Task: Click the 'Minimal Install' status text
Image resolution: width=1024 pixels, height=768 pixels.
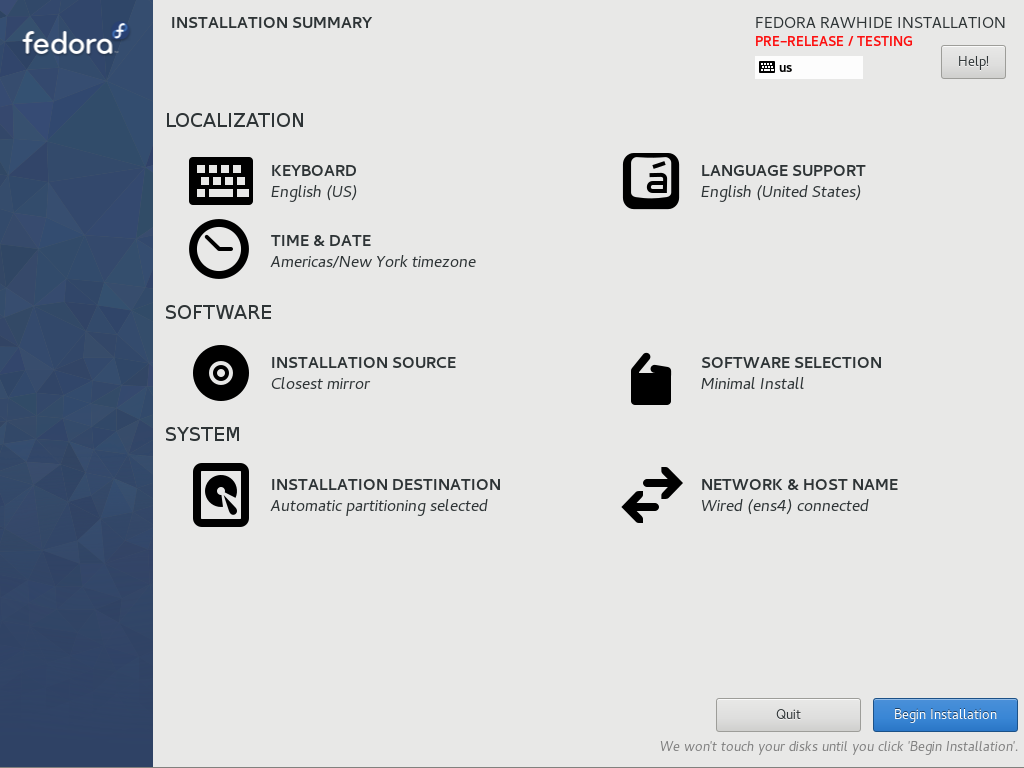Action: pyautogui.click(x=752, y=384)
